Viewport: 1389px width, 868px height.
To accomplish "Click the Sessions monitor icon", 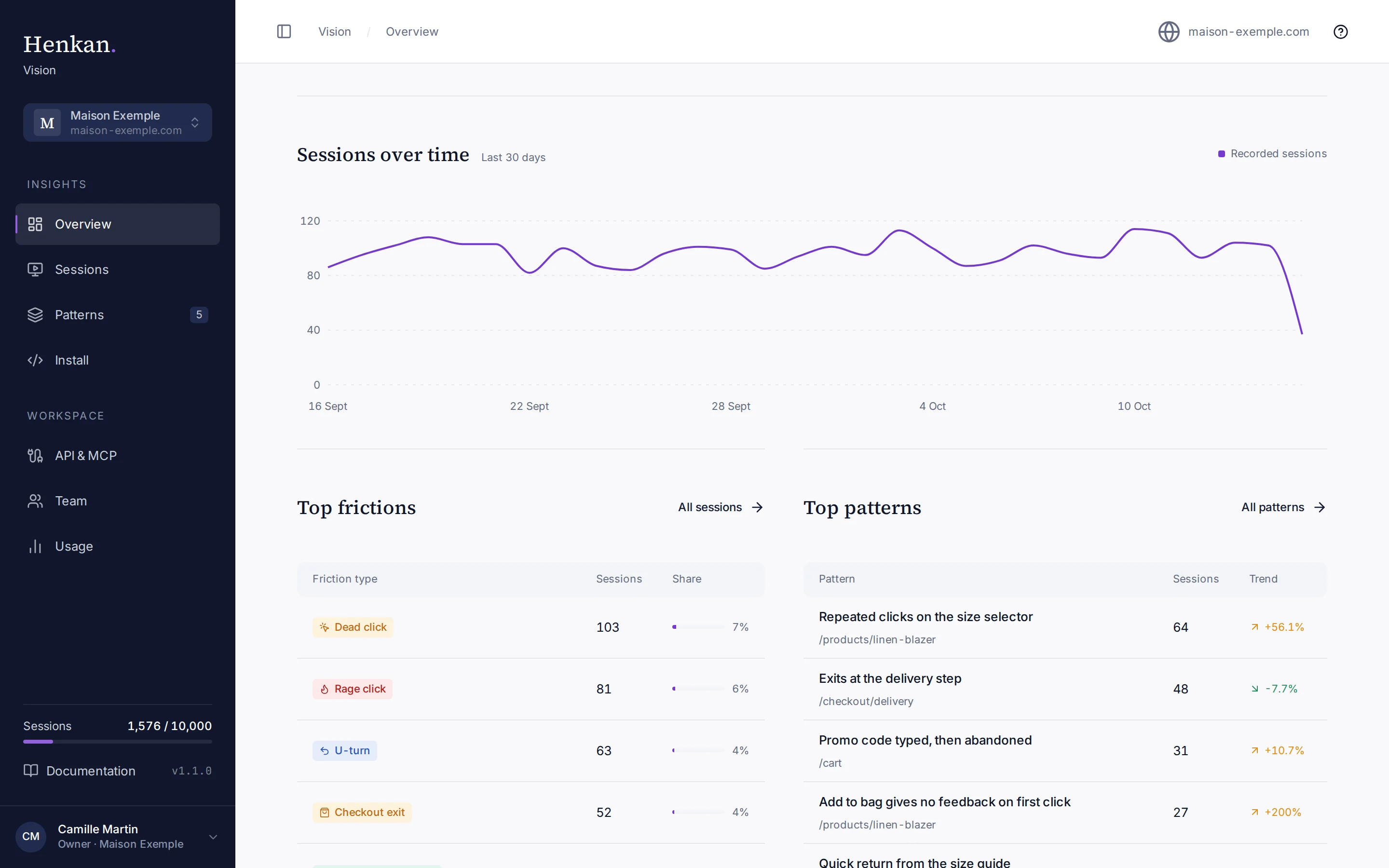I will click(35, 269).
